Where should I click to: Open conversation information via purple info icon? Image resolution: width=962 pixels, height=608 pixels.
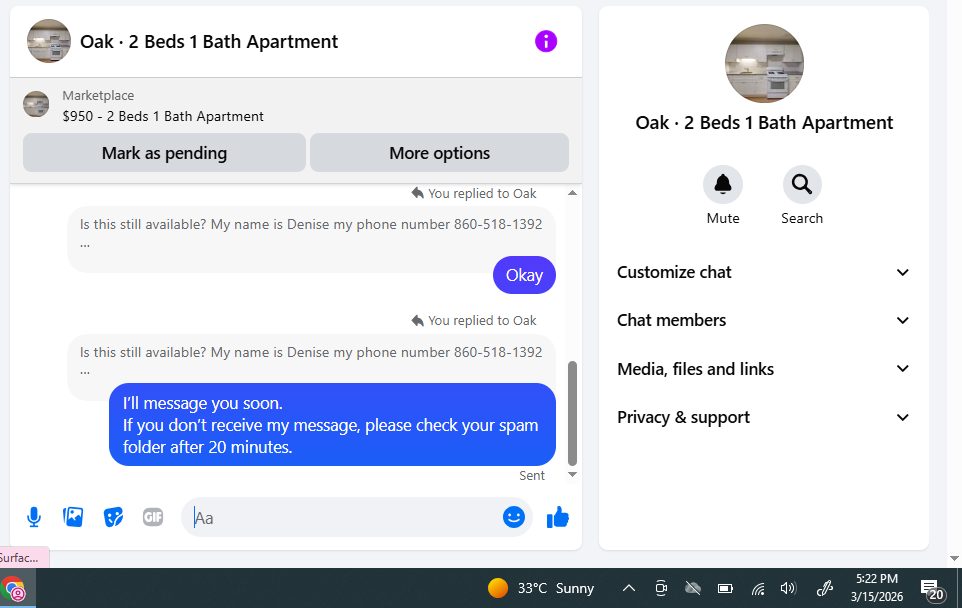545,42
